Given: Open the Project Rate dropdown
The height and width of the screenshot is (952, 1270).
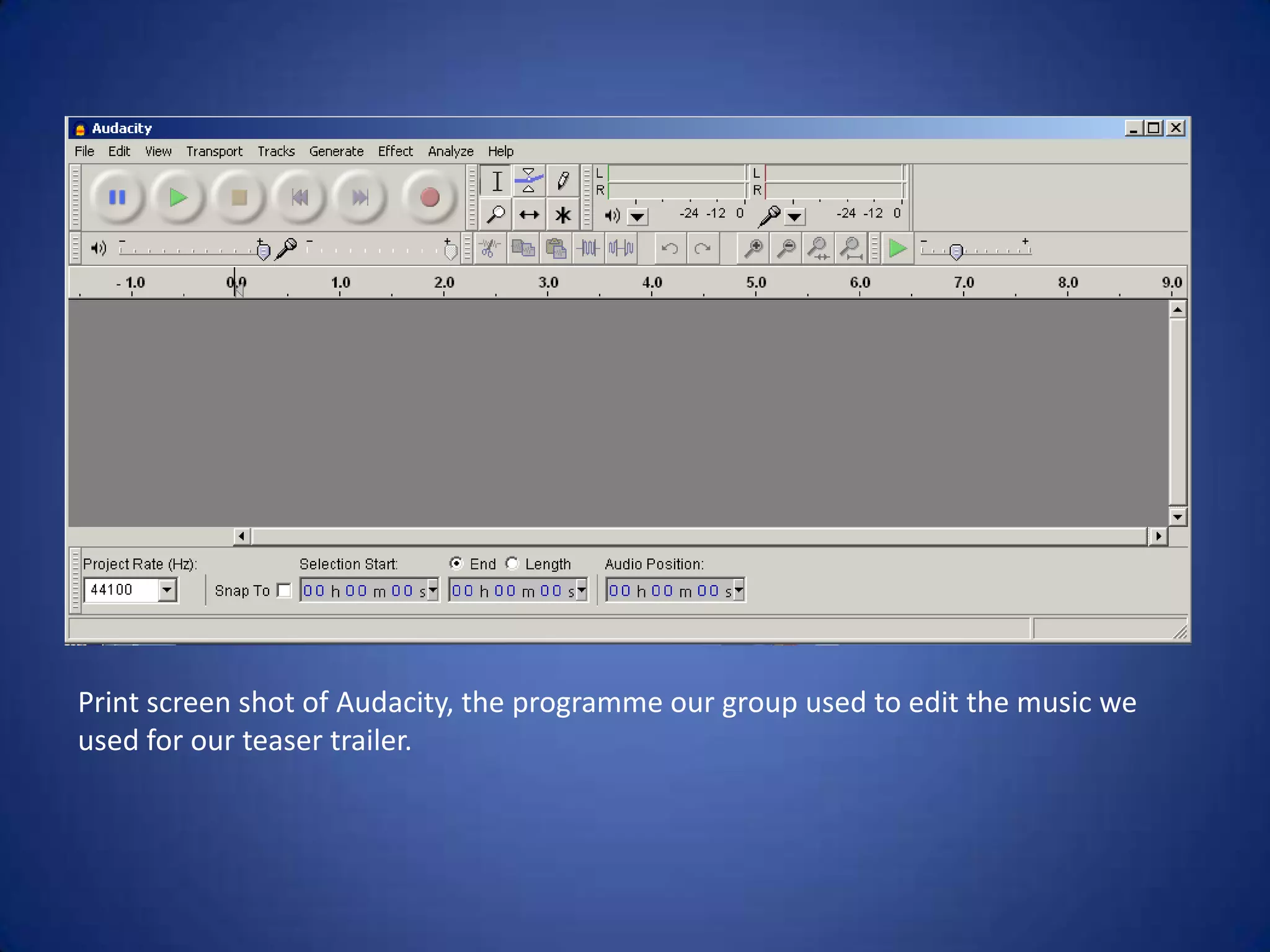Looking at the screenshot, I should [167, 590].
